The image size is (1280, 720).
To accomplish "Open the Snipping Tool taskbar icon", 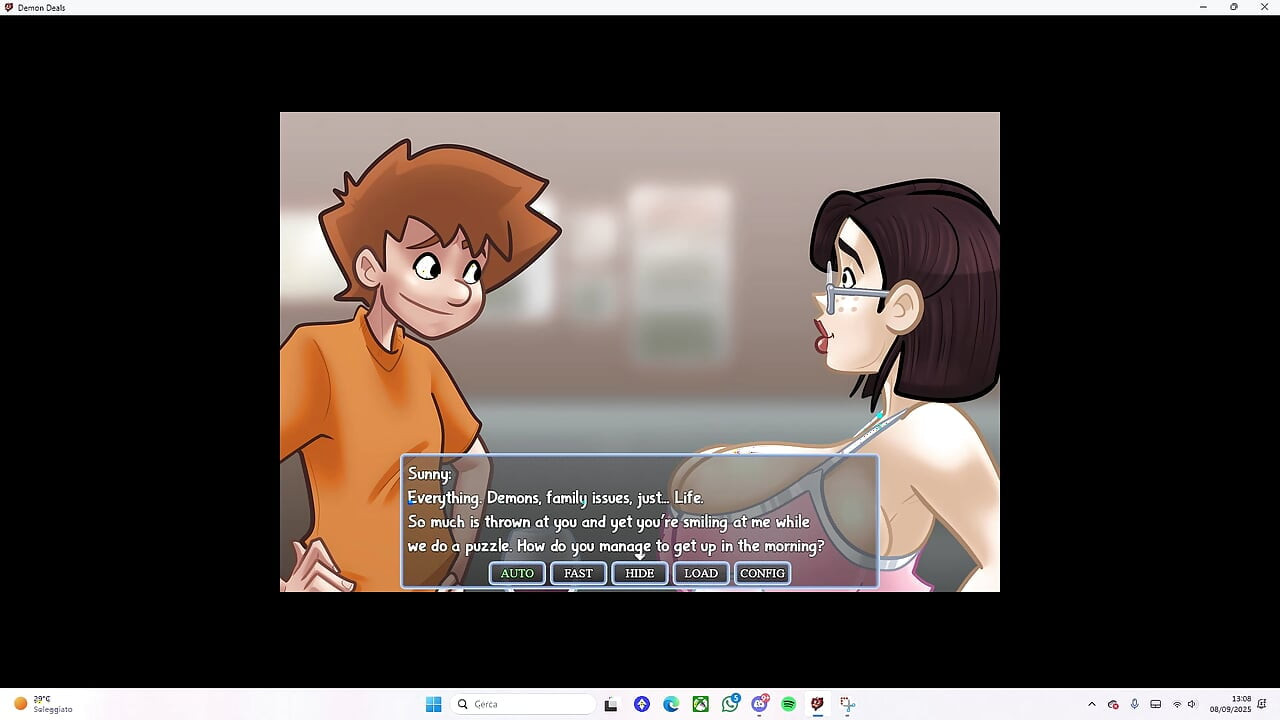I will (847, 704).
